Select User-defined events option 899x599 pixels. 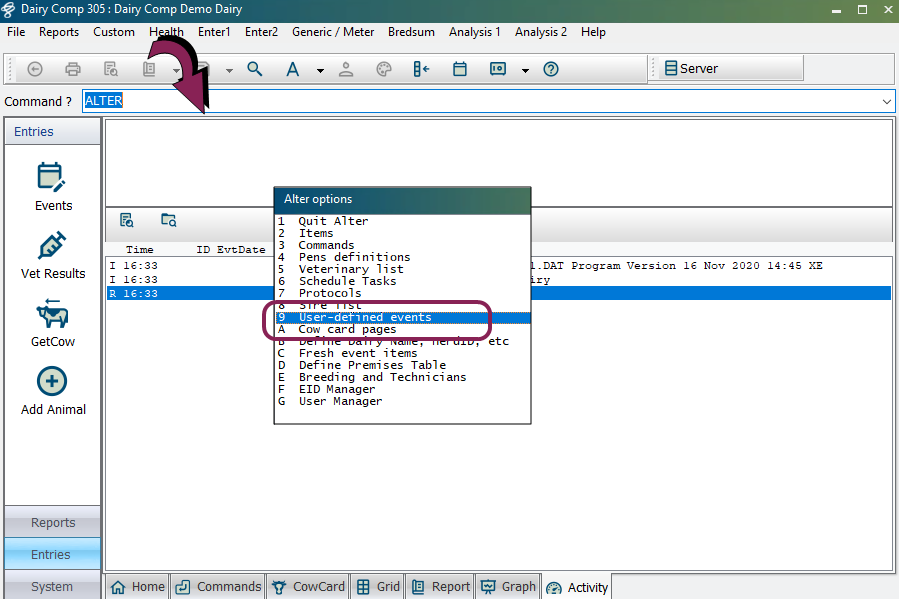[402, 317]
